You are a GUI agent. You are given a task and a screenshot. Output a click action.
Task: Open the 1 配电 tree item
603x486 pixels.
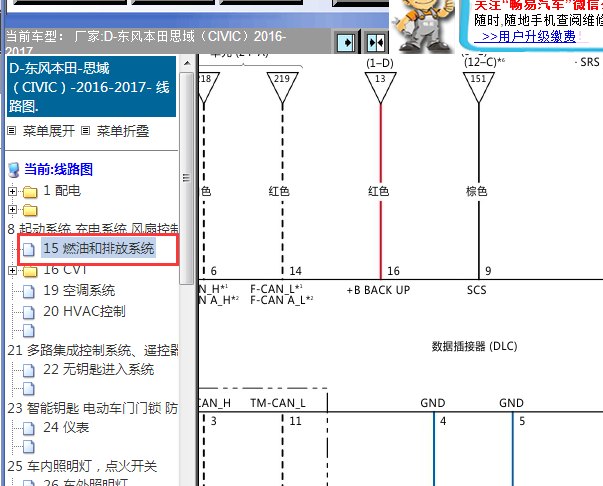pos(62,191)
